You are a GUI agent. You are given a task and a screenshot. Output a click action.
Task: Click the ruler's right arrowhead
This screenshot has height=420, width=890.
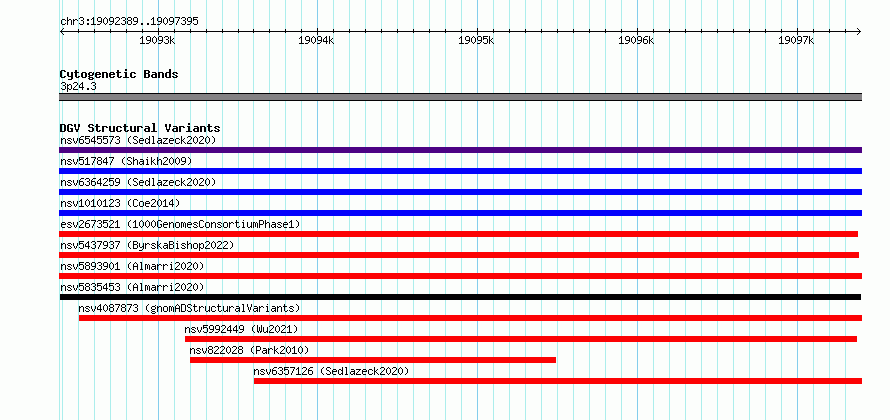pyautogui.click(x=859, y=31)
